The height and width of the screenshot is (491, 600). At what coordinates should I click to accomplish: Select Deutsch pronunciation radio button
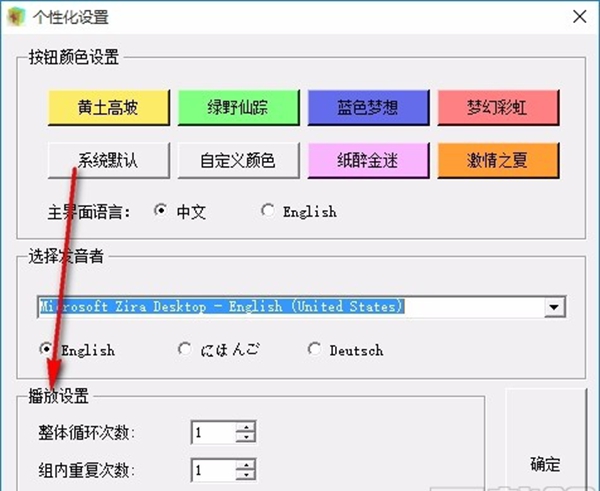[315, 349]
